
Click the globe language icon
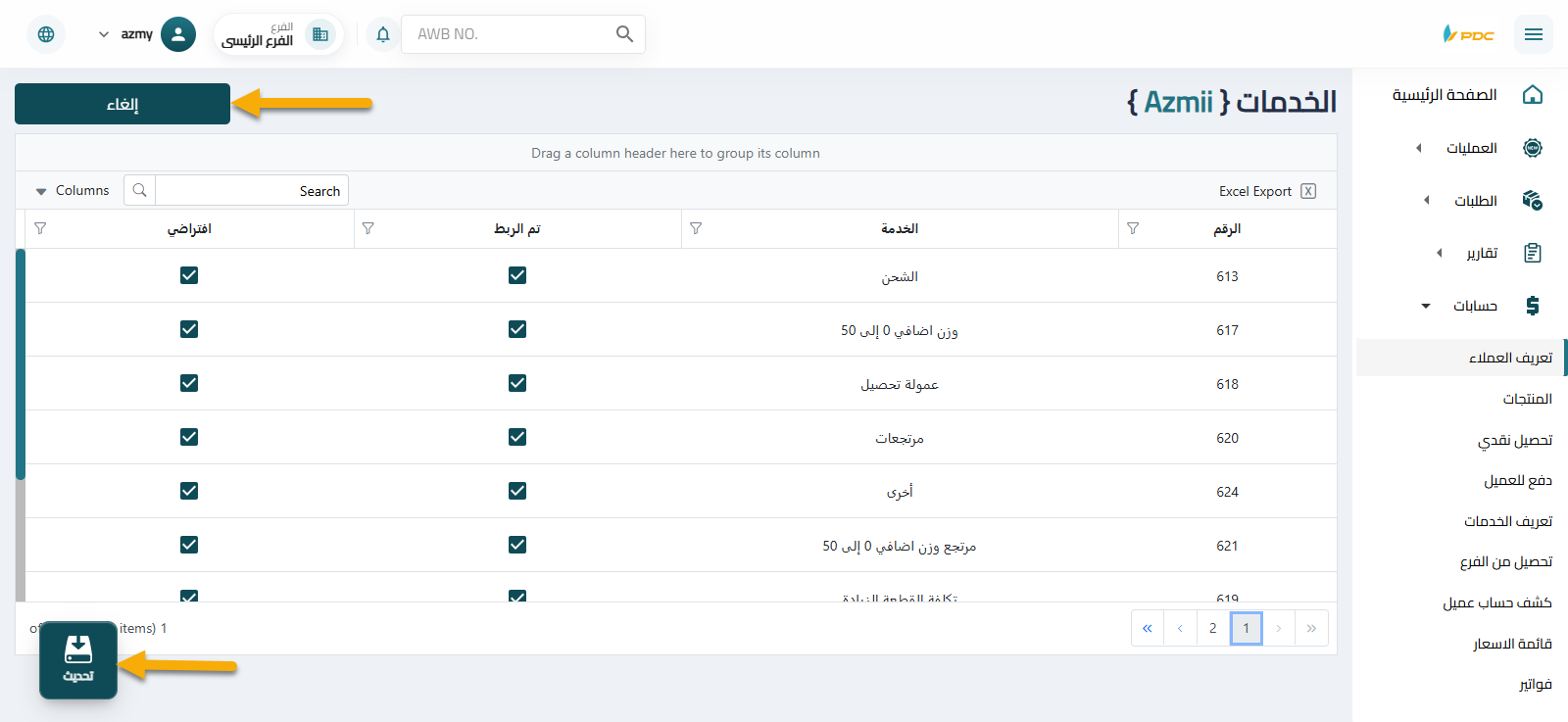point(46,34)
